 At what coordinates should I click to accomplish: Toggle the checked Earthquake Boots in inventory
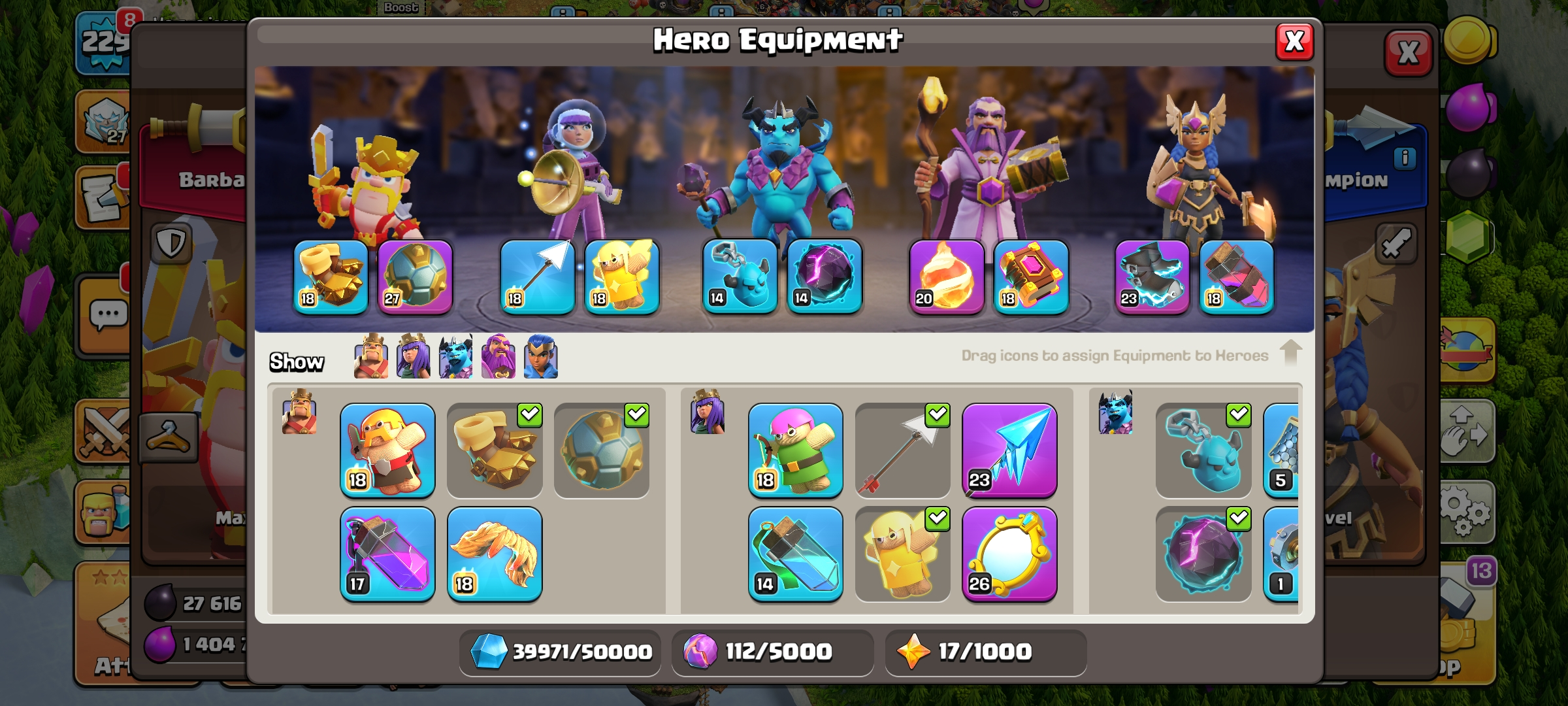click(495, 450)
